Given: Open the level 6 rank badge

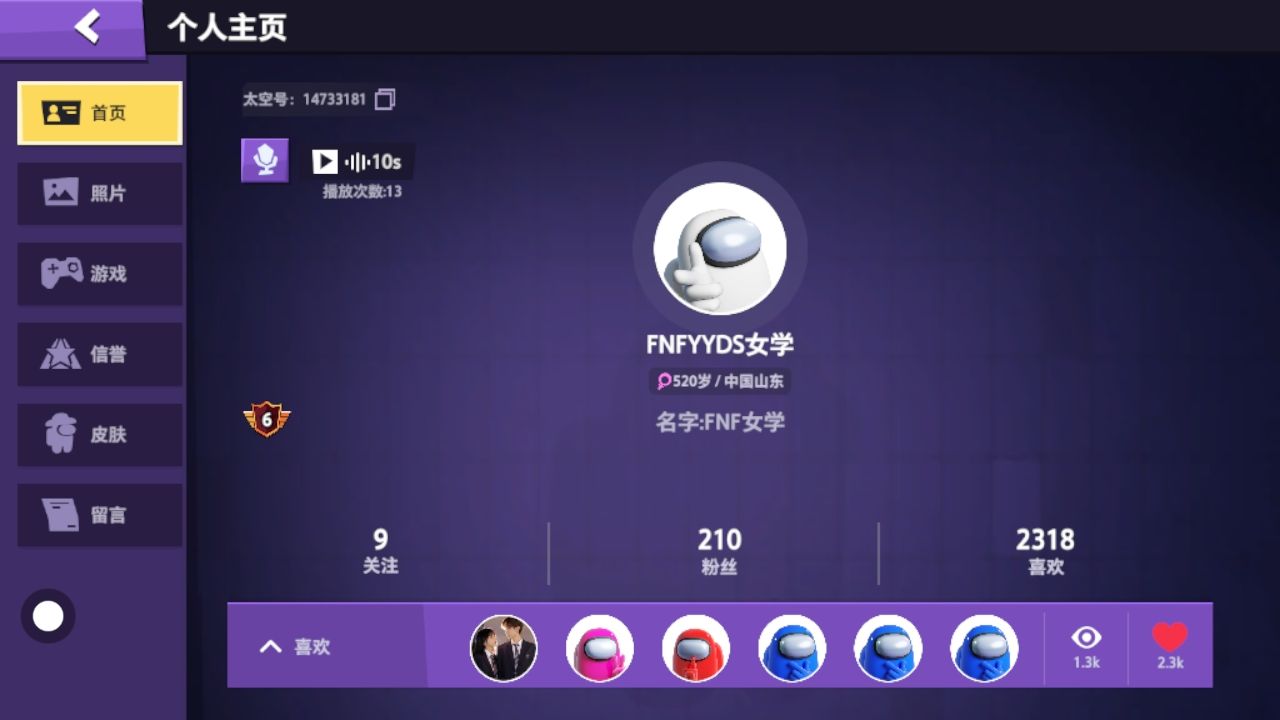Looking at the screenshot, I should coord(266,419).
